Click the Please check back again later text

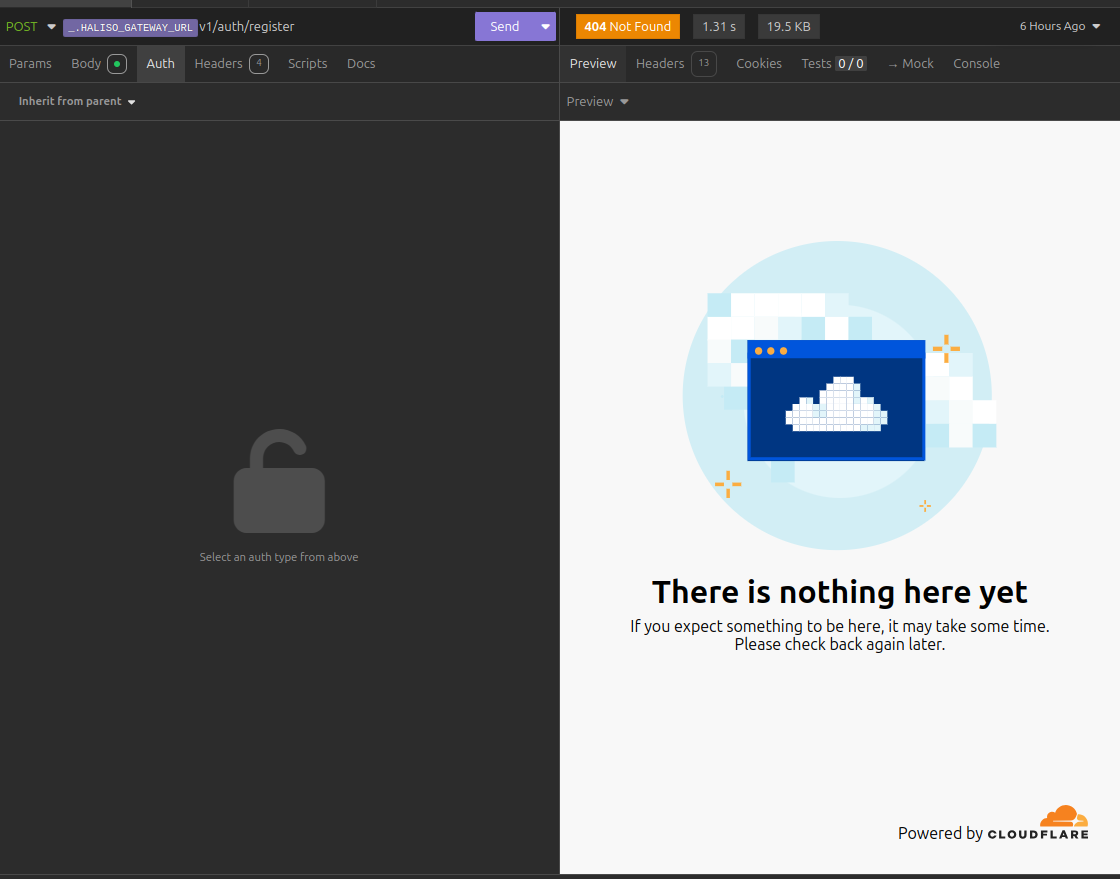pos(839,644)
